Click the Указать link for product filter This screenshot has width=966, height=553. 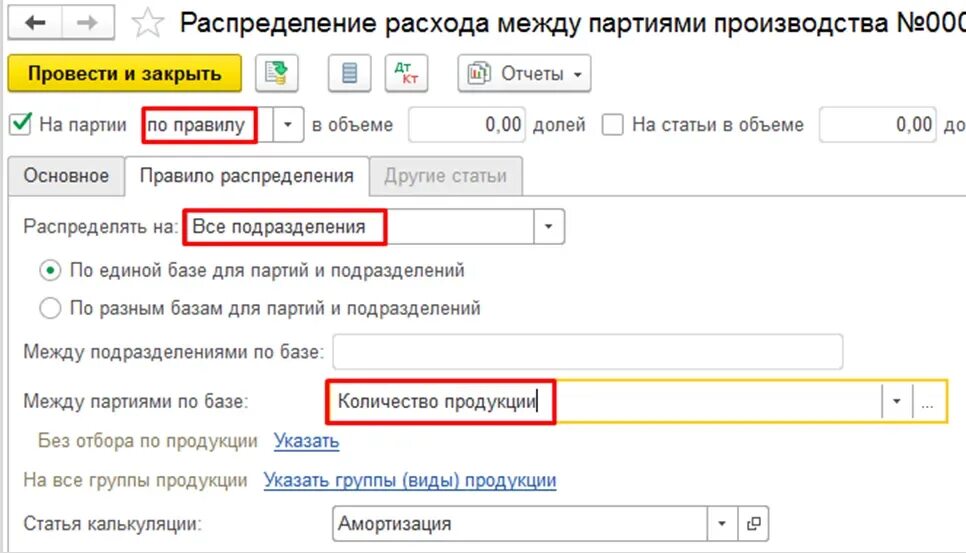(306, 441)
